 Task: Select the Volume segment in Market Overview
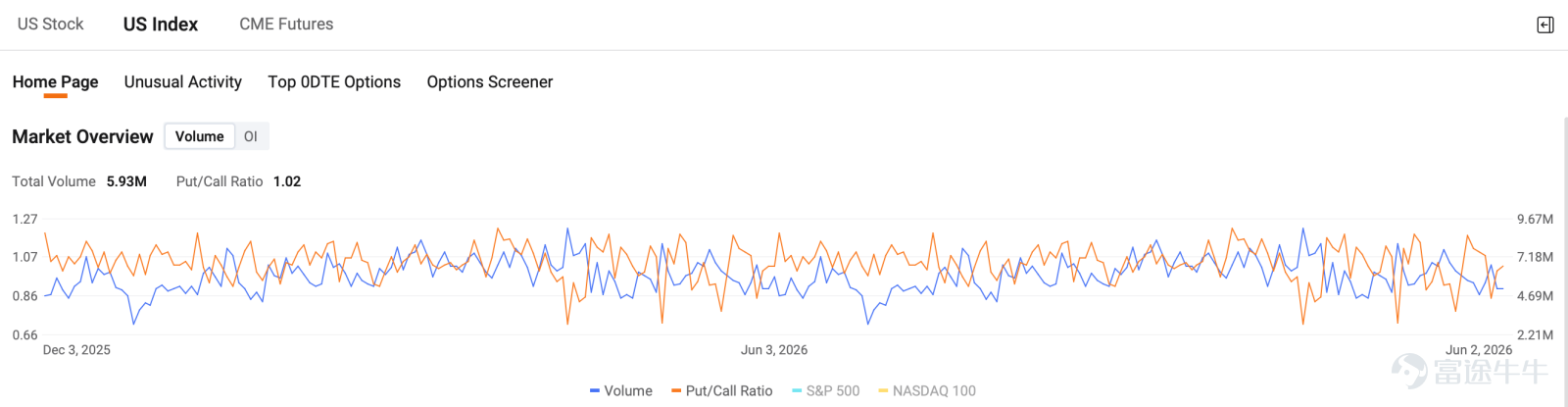(x=200, y=136)
